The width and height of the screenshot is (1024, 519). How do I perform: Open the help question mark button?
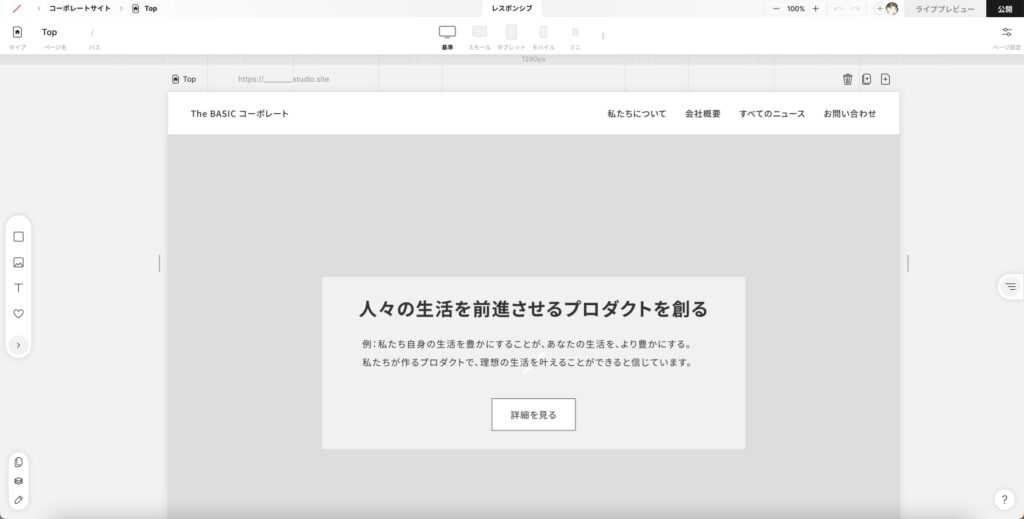tap(1004, 500)
